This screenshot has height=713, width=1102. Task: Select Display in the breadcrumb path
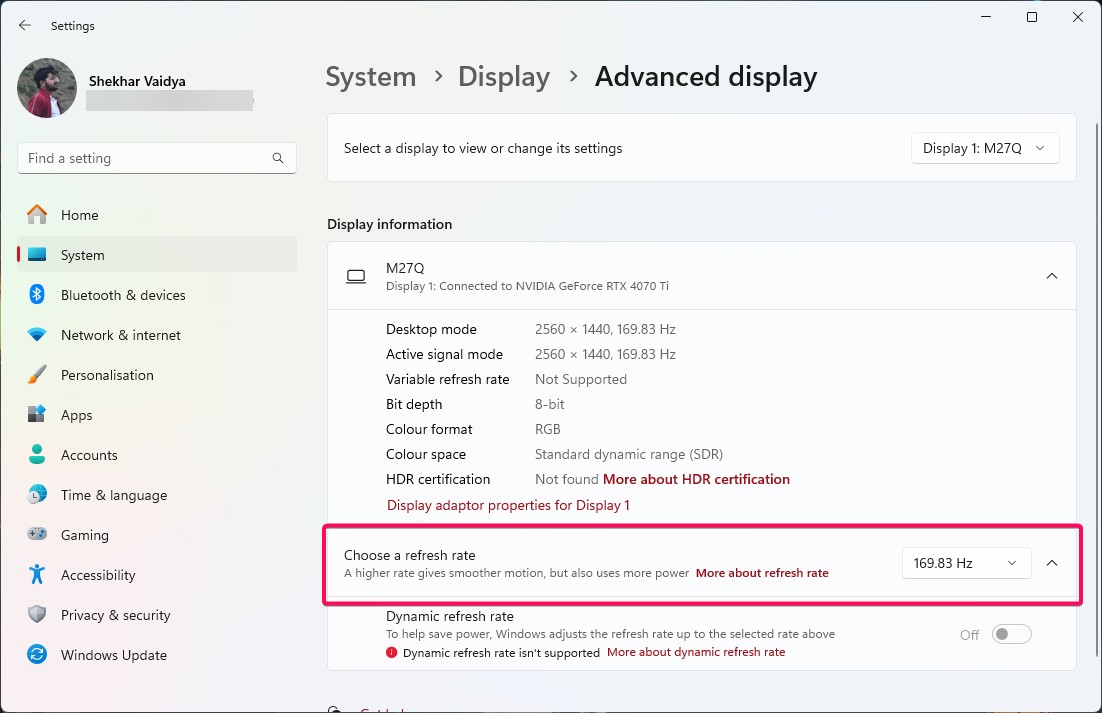point(503,76)
